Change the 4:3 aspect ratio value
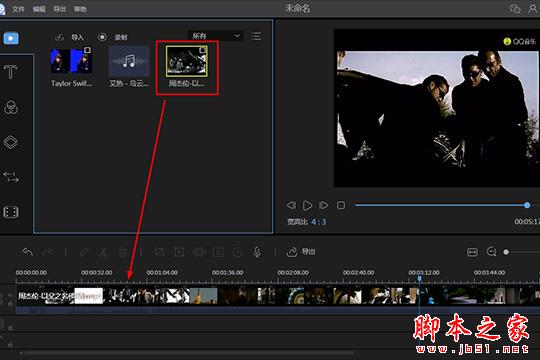Viewport: 540px width, 360px height. coord(319,222)
